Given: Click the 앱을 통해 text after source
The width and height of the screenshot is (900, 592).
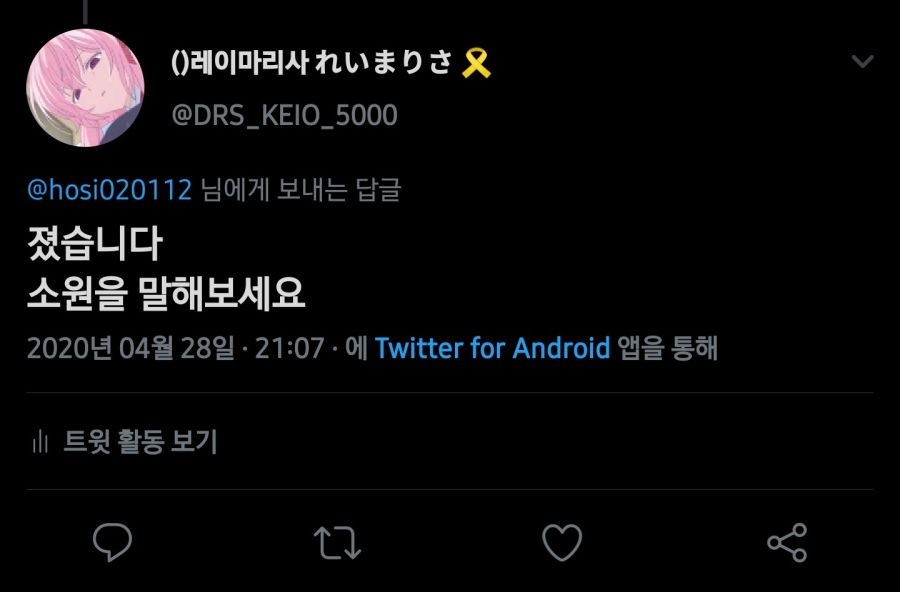Looking at the screenshot, I should [668, 348].
